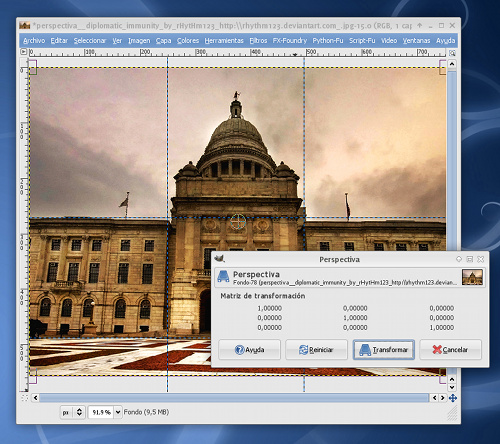Open the Seleccionar menu
The height and width of the screenshot is (444, 500).
coord(90,41)
